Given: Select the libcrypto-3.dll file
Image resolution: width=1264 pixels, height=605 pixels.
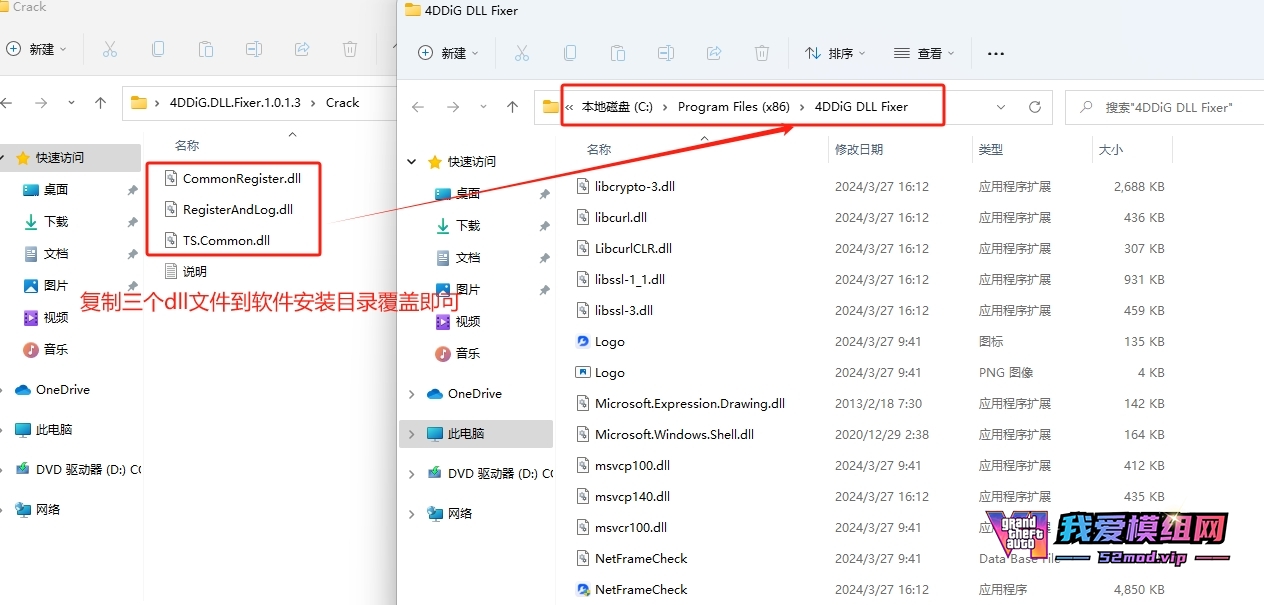Looking at the screenshot, I should pos(634,187).
